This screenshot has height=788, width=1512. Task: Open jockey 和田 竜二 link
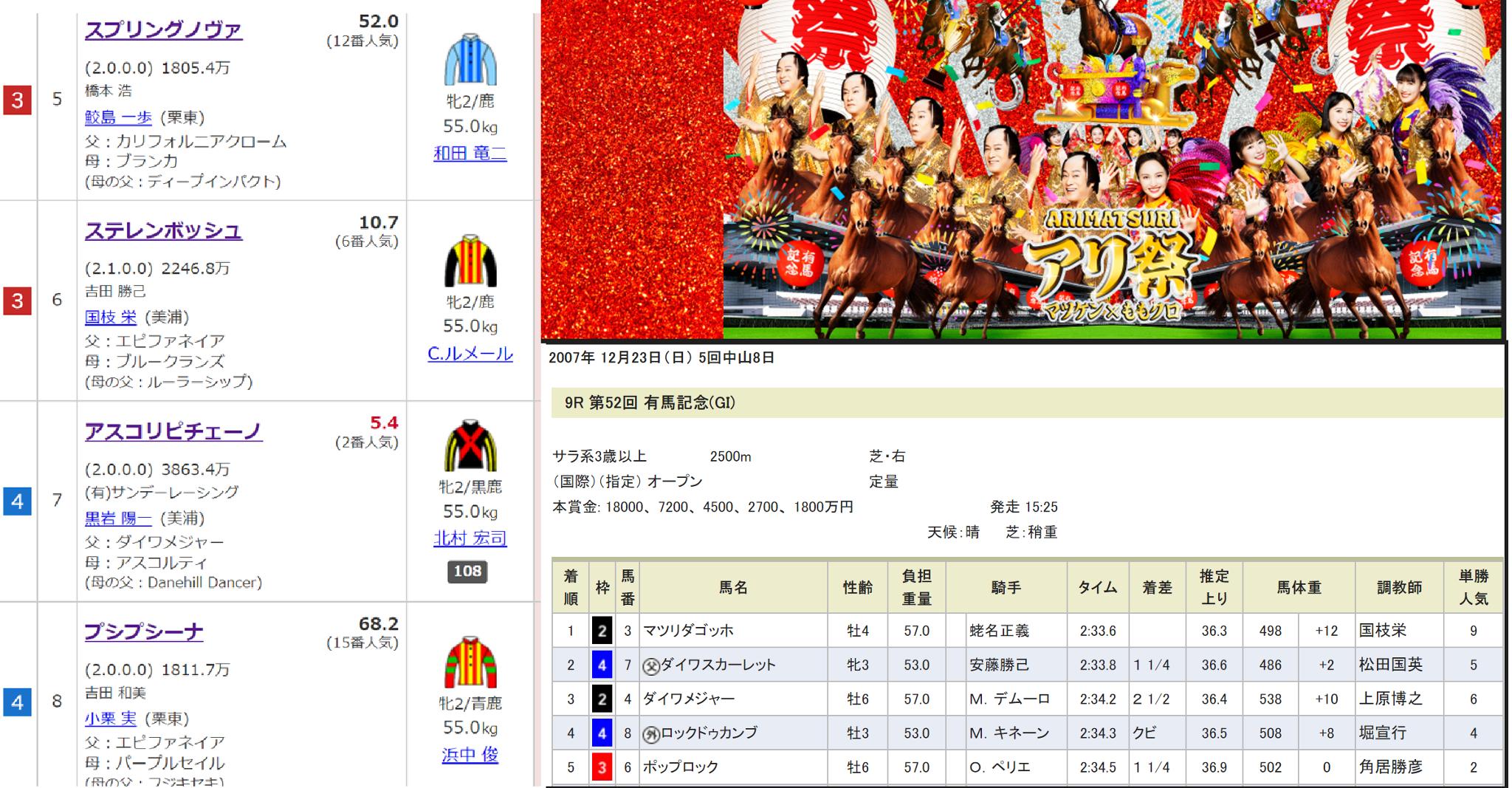[x=470, y=154]
